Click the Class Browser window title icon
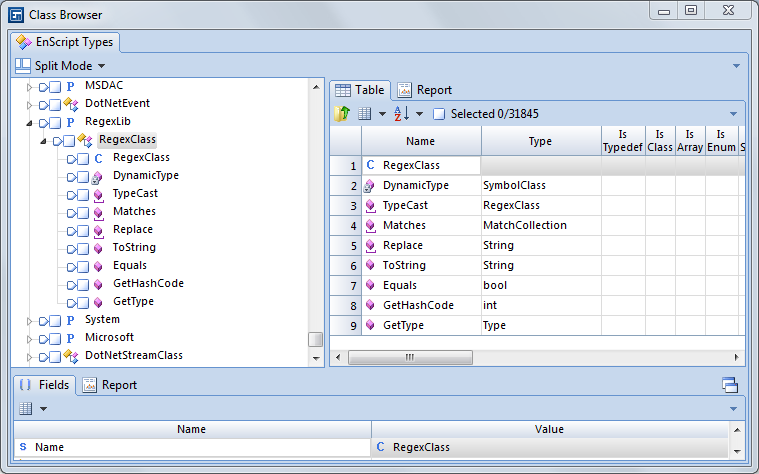759x474 pixels. coord(16,15)
